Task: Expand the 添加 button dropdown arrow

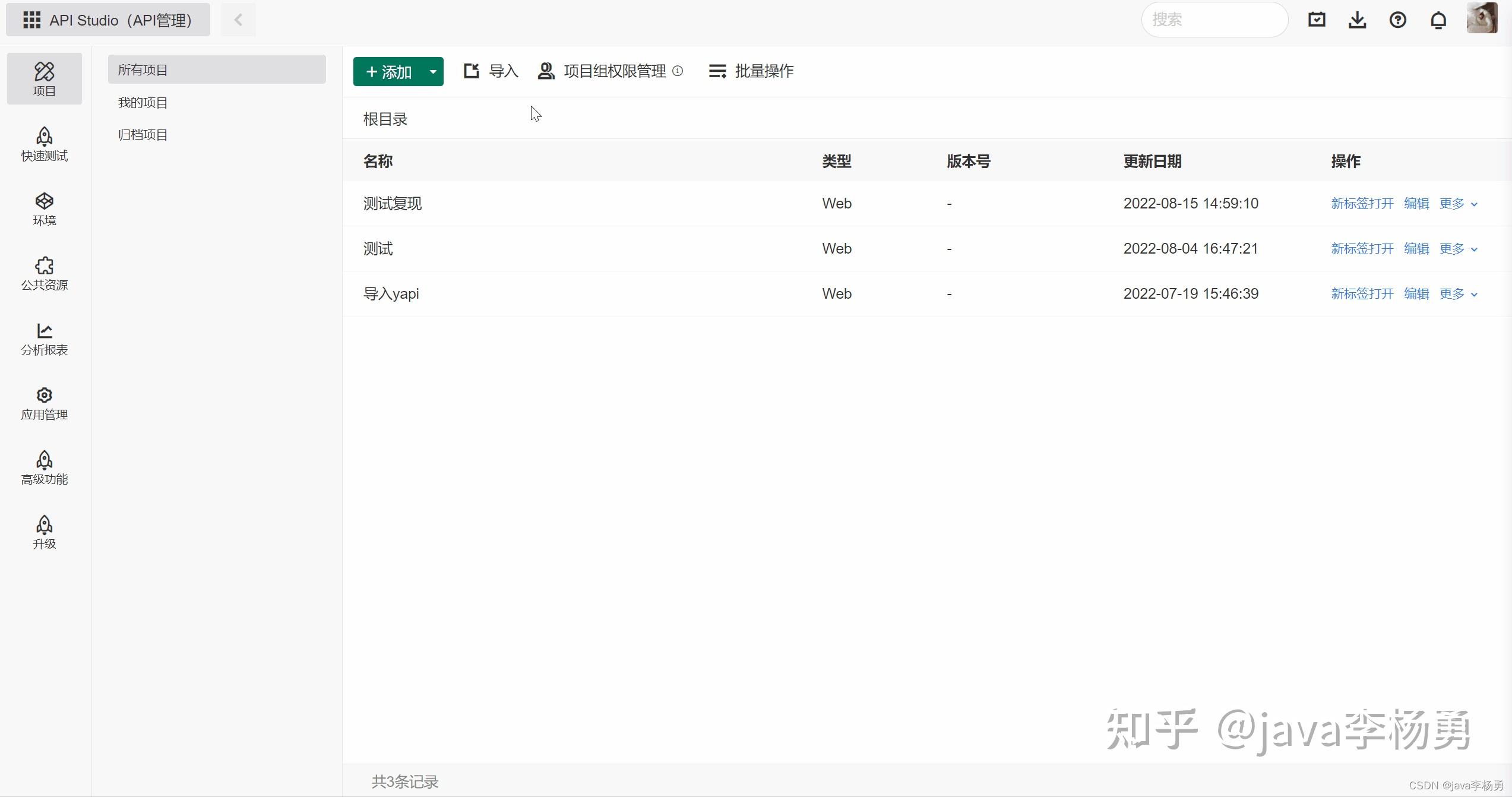Action: pos(433,71)
